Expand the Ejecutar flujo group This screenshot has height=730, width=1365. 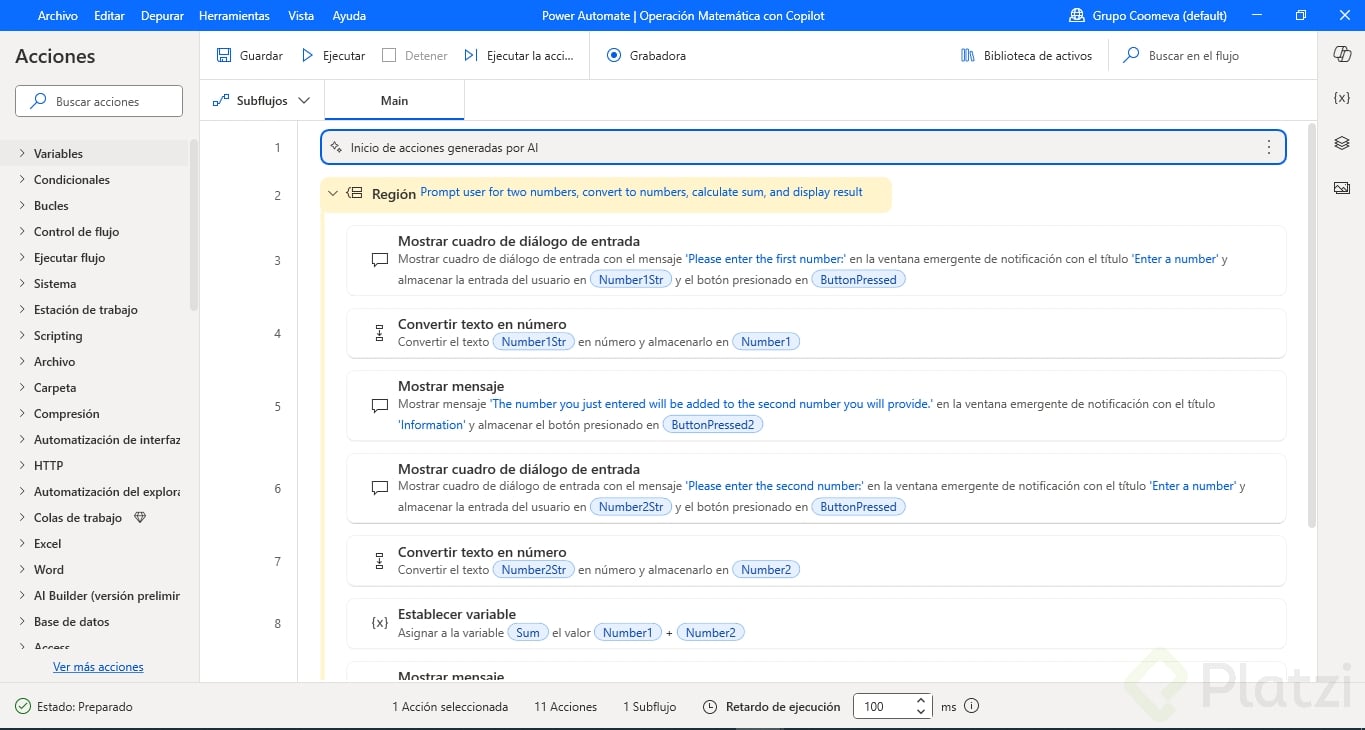(x=22, y=257)
